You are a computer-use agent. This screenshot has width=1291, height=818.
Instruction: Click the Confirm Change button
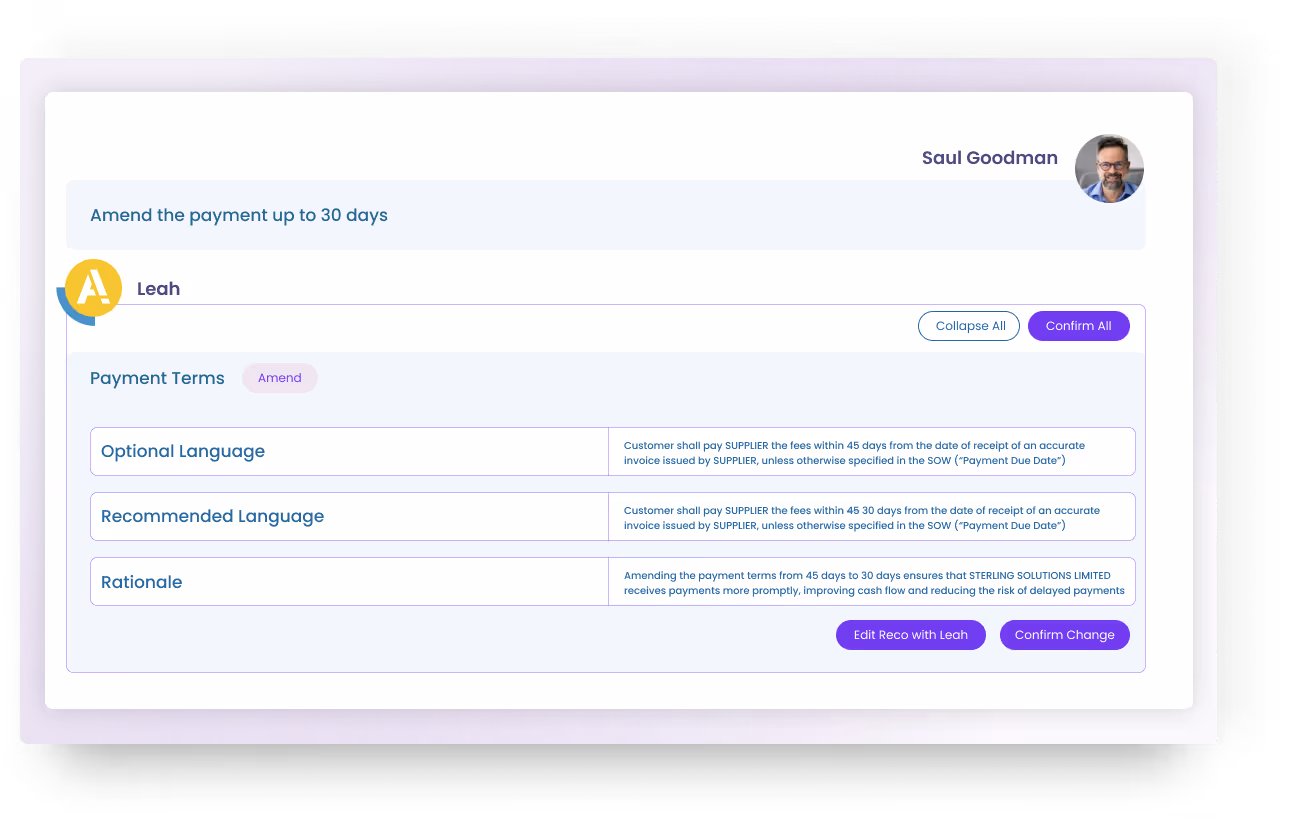(1064, 635)
